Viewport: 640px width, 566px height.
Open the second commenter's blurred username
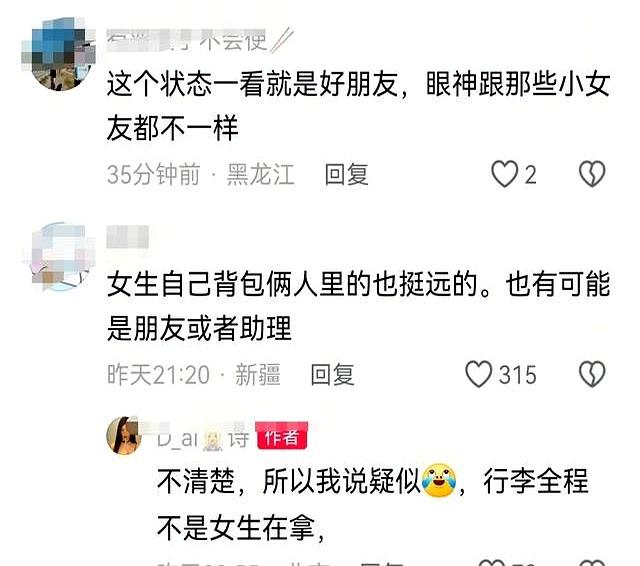(127, 237)
